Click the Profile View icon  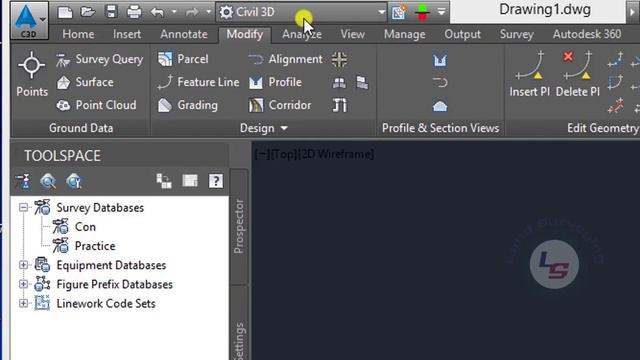[x=440, y=60]
